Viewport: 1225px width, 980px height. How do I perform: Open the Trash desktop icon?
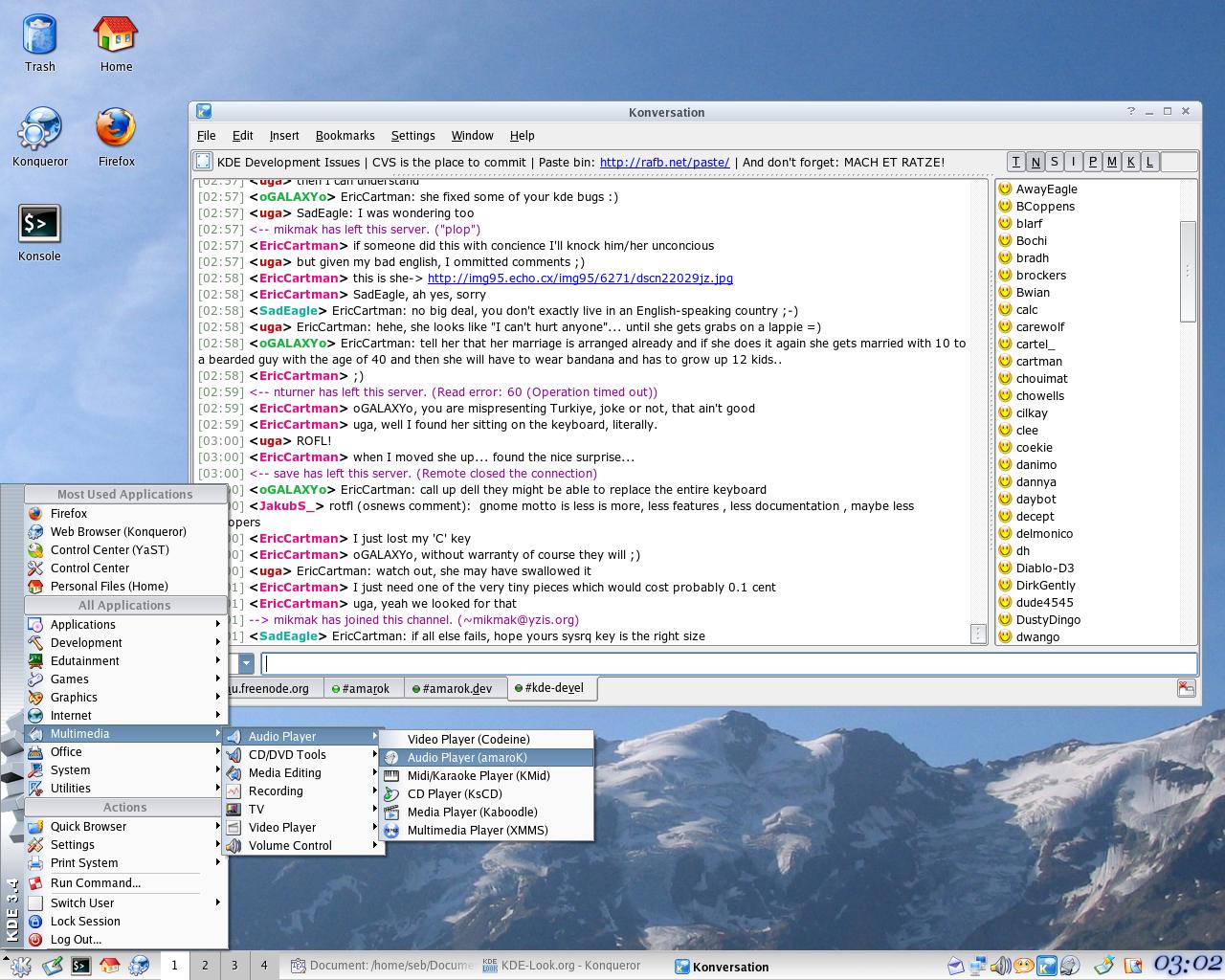pos(39,44)
